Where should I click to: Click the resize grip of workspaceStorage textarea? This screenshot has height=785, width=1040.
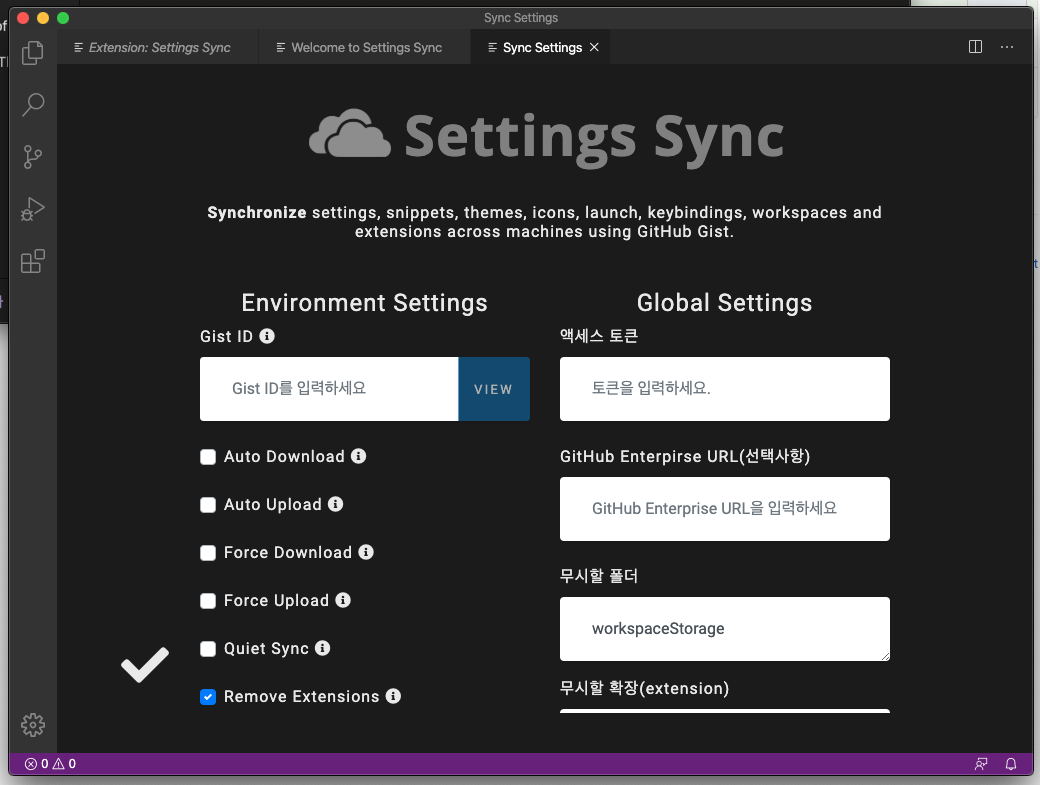[x=885, y=656]
